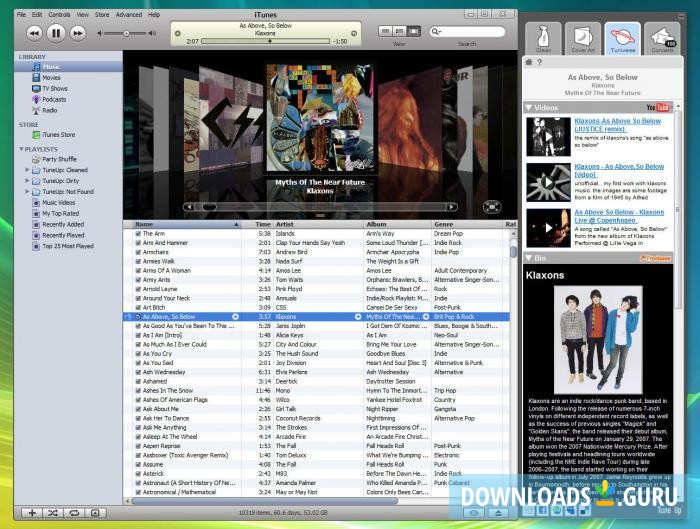Expand the TuneUp: Cleaned playlist folder

pos(27,170)
